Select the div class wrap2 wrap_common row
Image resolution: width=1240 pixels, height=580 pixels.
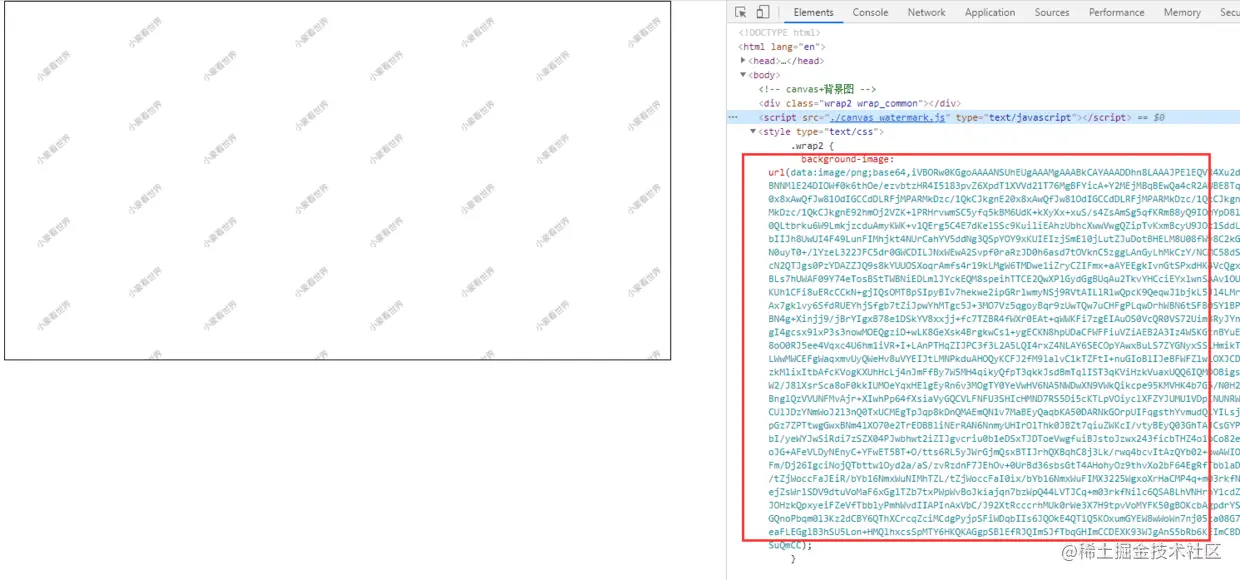[860, 103]
